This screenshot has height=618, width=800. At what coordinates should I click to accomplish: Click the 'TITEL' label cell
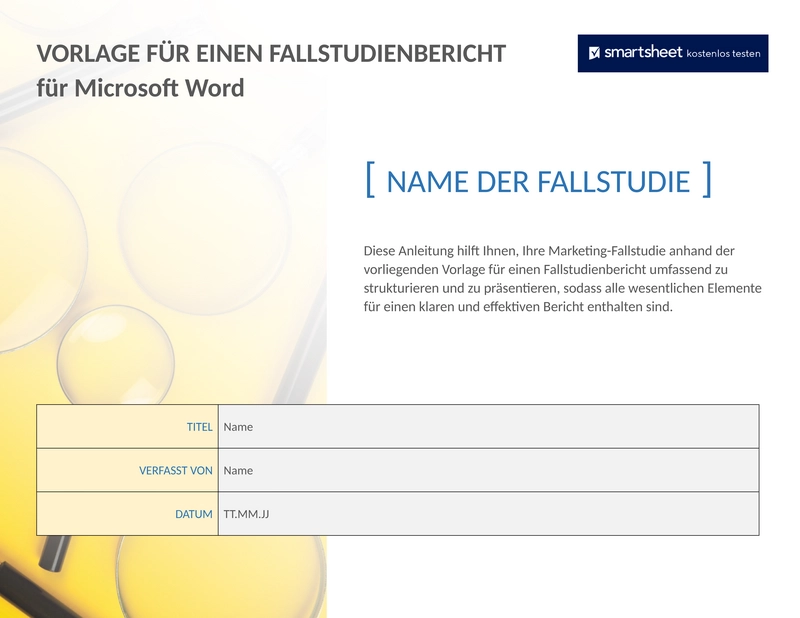pyautogui.click(x=128, y=427)
